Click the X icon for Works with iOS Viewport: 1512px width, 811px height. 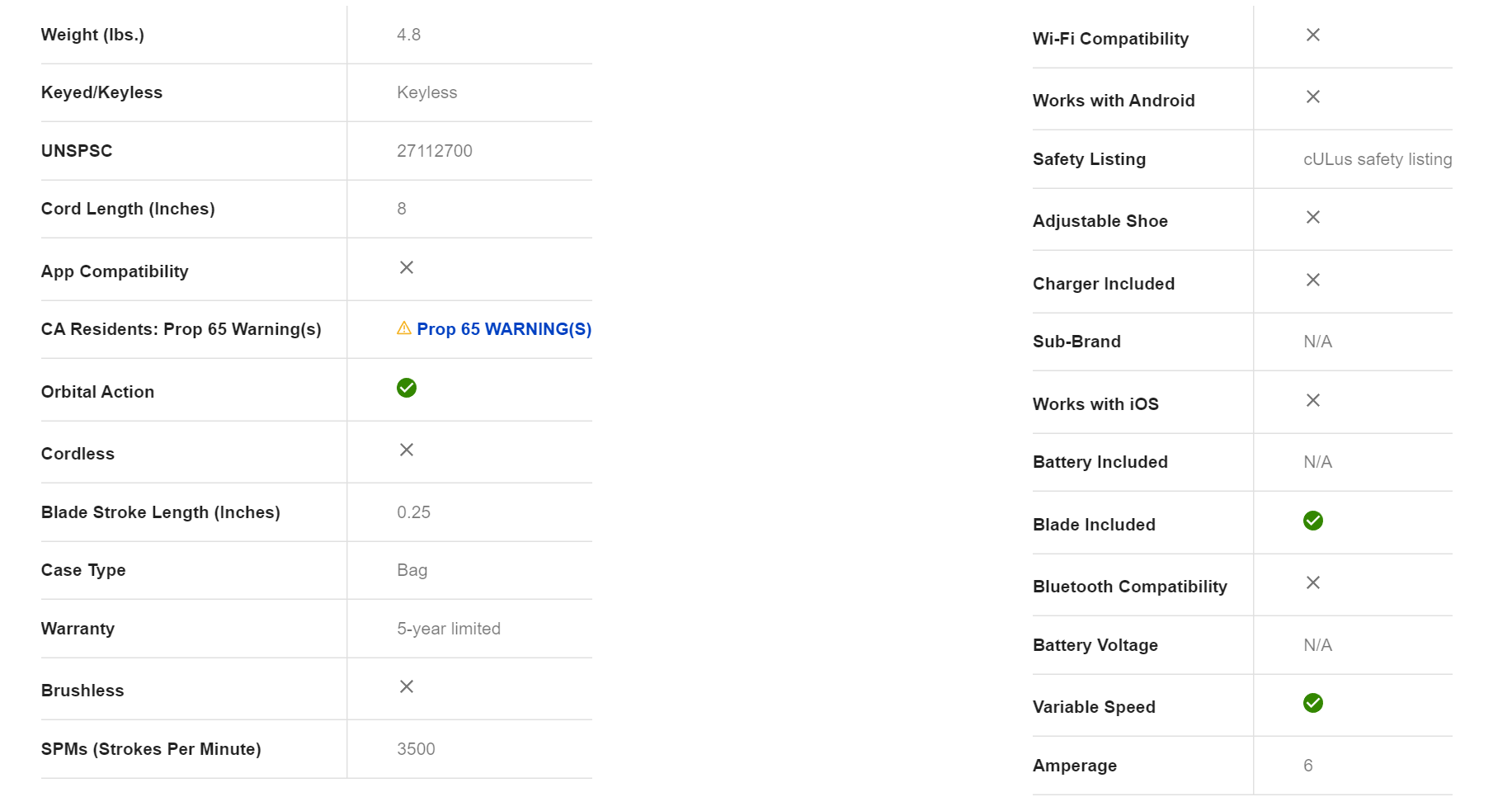(1313, 400)
